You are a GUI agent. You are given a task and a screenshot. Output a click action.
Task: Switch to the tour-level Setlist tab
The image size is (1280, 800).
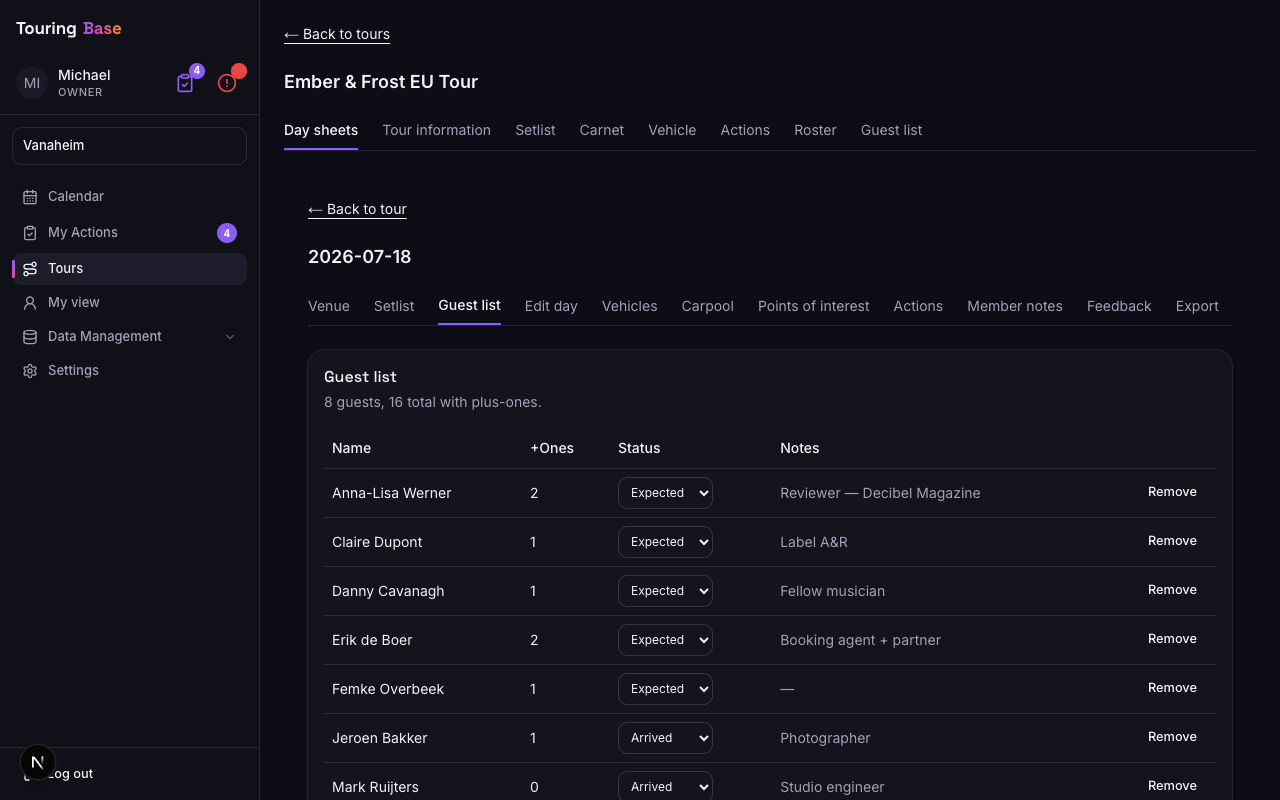pos(535,130)
